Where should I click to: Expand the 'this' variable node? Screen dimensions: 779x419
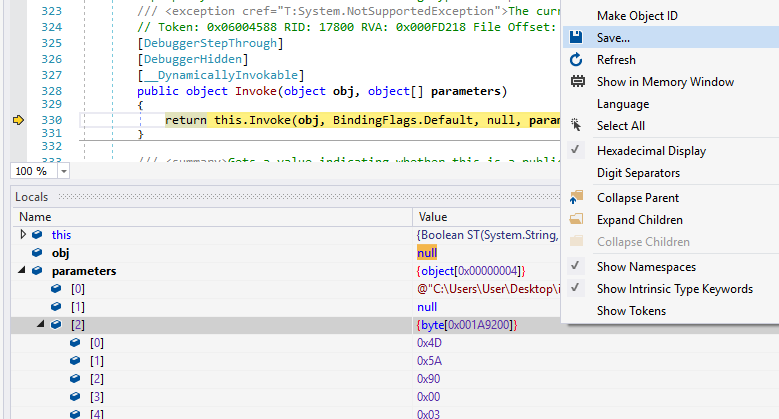23,235
